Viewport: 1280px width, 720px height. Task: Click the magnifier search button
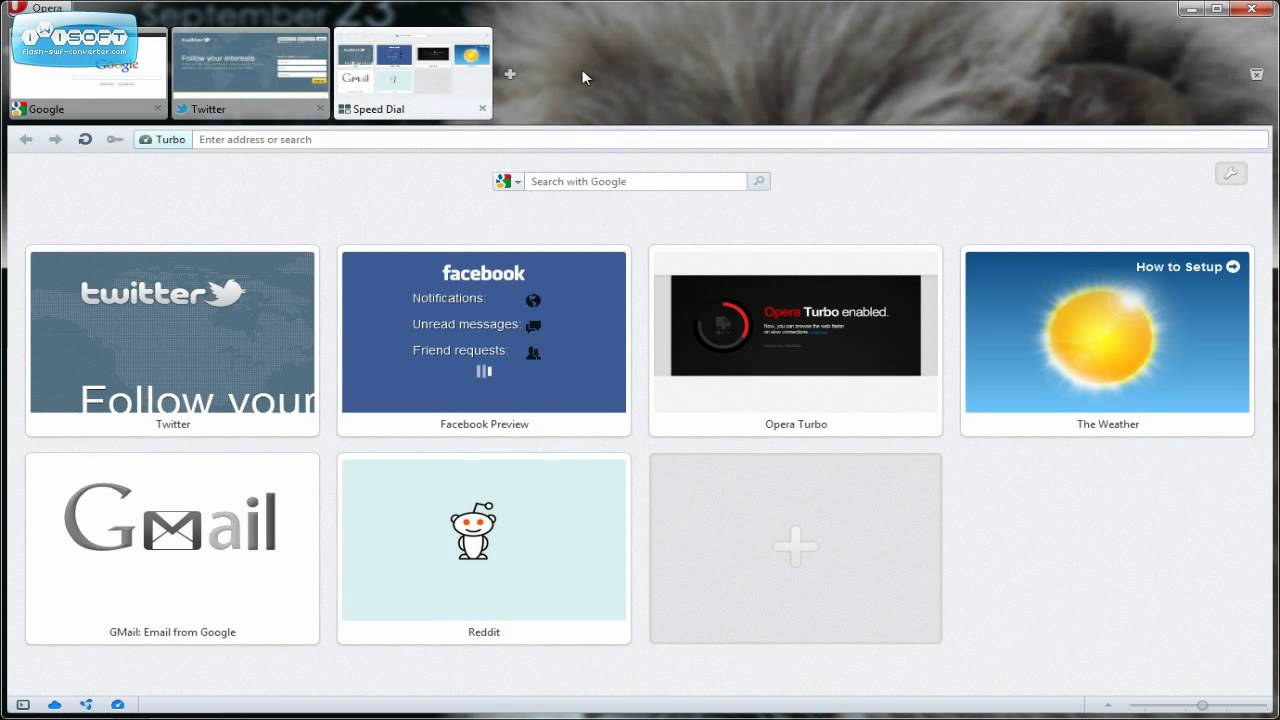(759, 181)
